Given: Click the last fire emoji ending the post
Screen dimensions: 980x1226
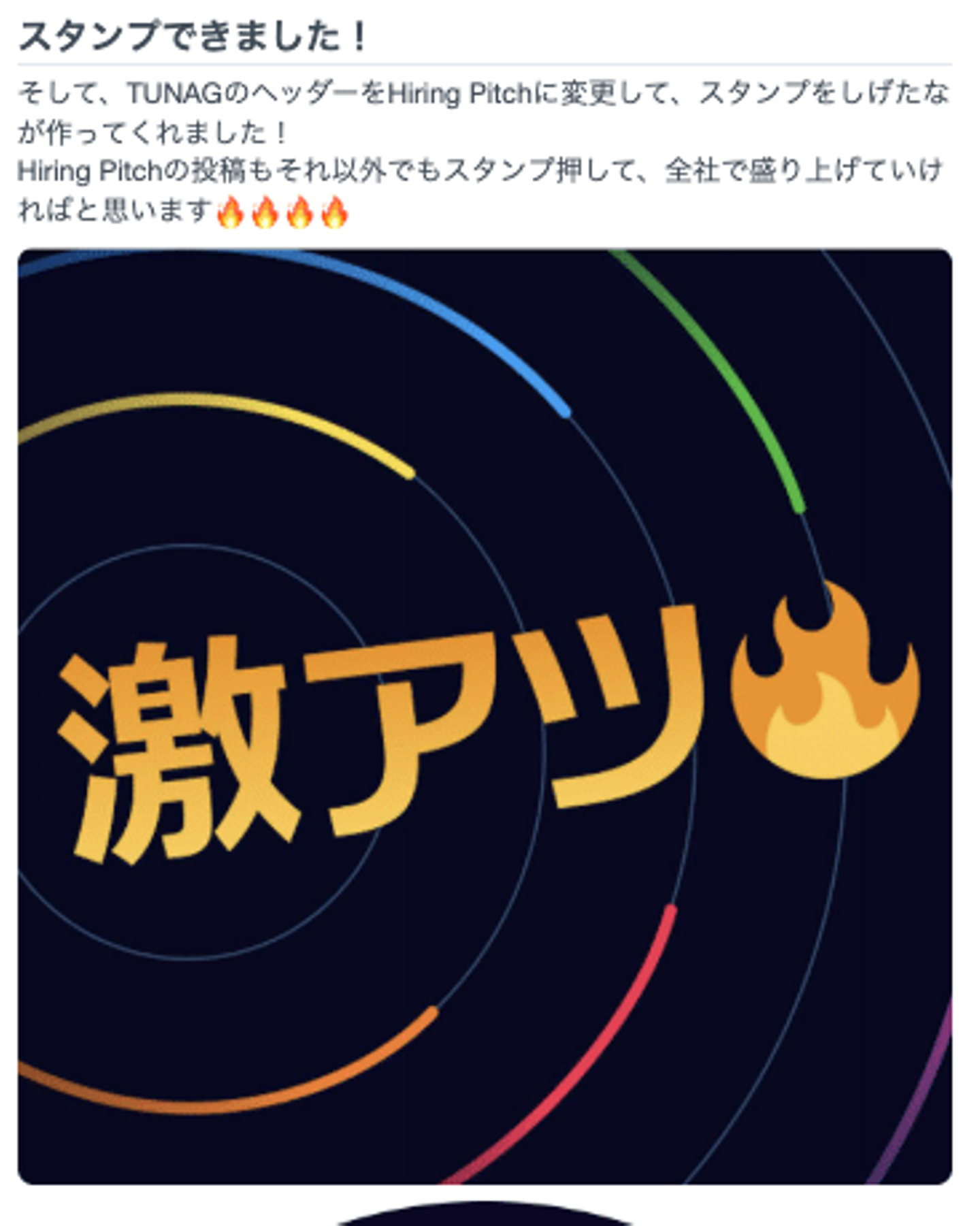Looking at the screenshot, I should coord(334,212).
